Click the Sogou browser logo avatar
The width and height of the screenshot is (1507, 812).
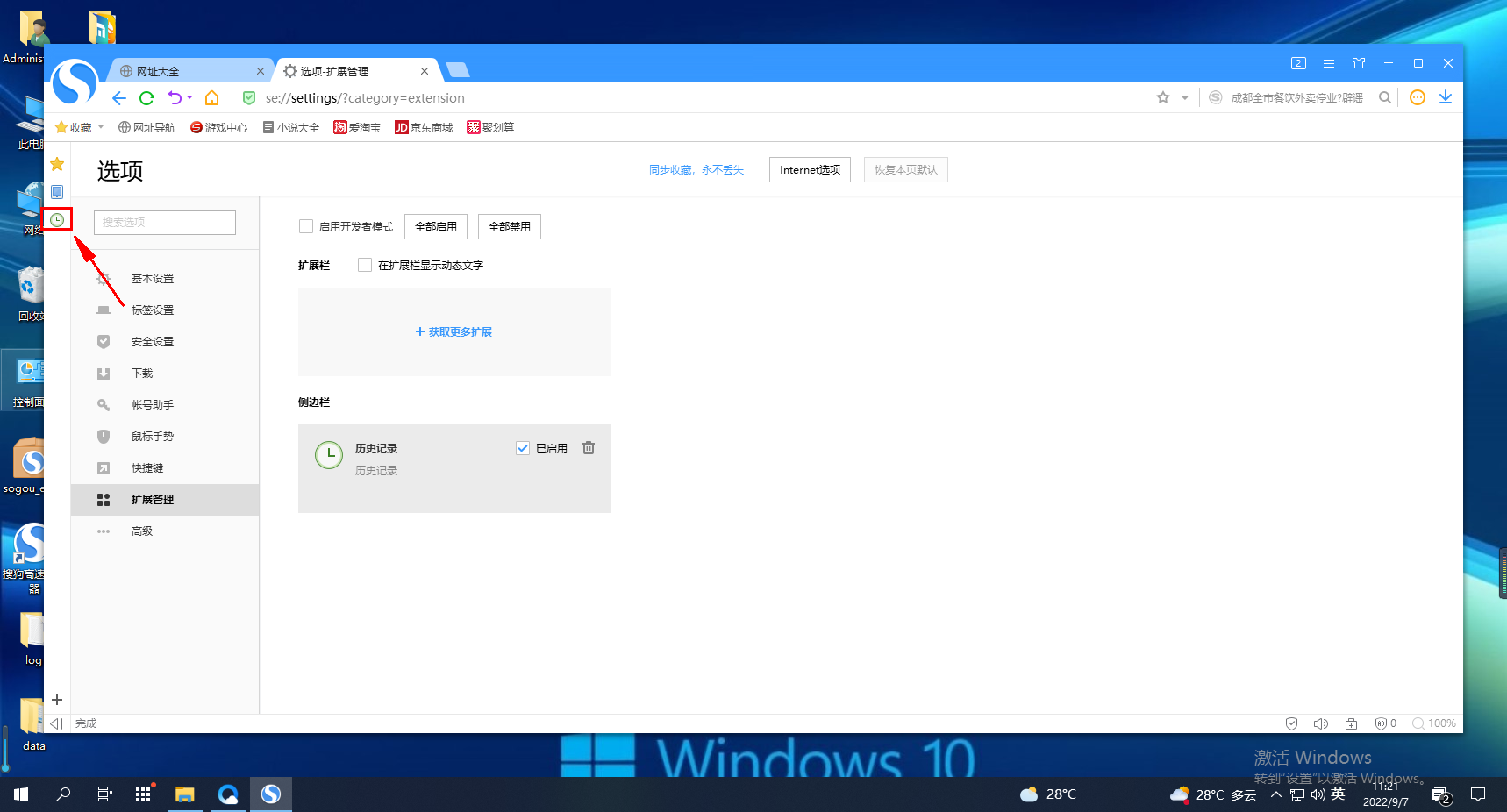[x=75, y=82]
